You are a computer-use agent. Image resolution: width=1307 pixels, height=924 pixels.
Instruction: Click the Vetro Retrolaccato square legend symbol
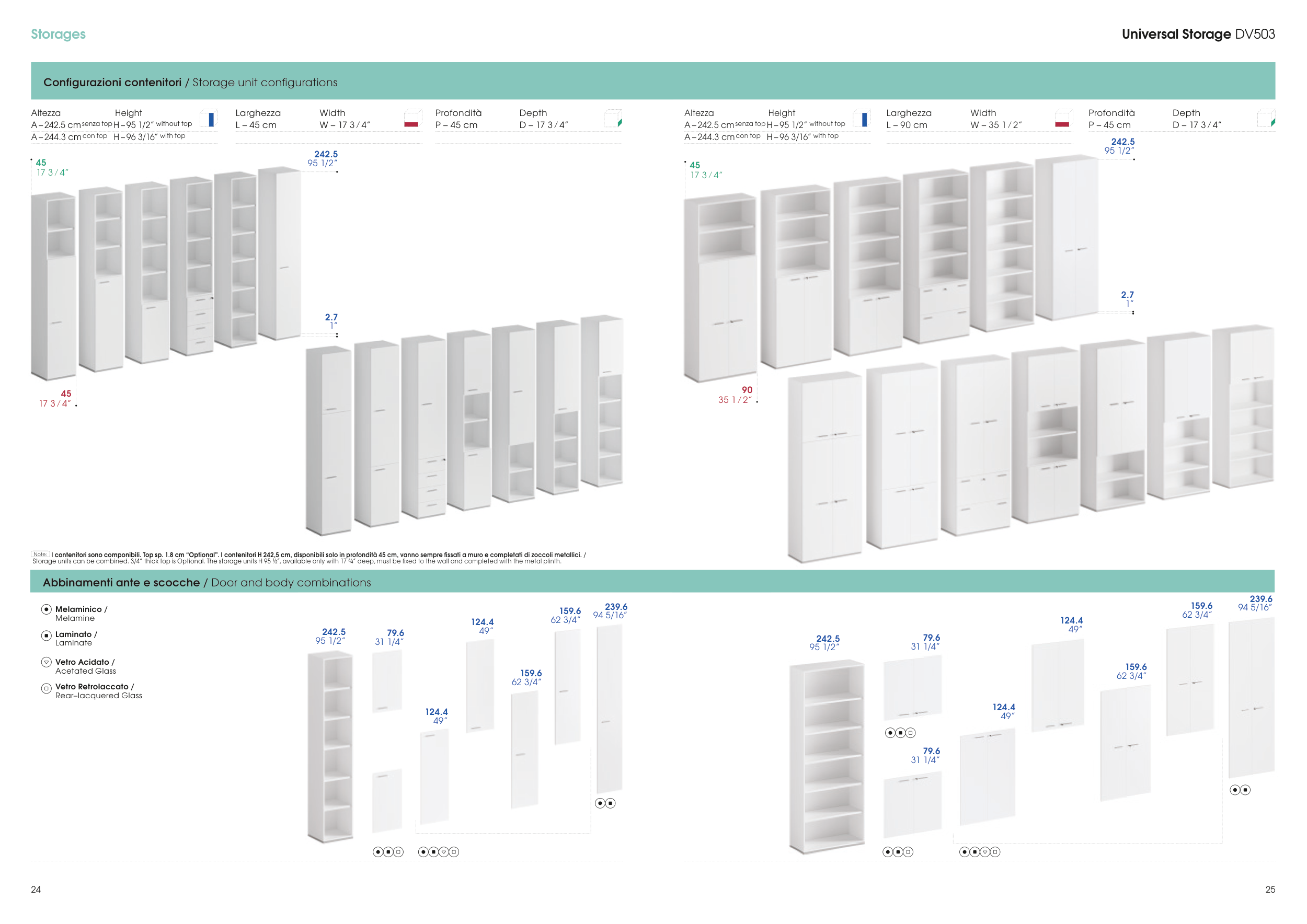[x=47, y=688]
